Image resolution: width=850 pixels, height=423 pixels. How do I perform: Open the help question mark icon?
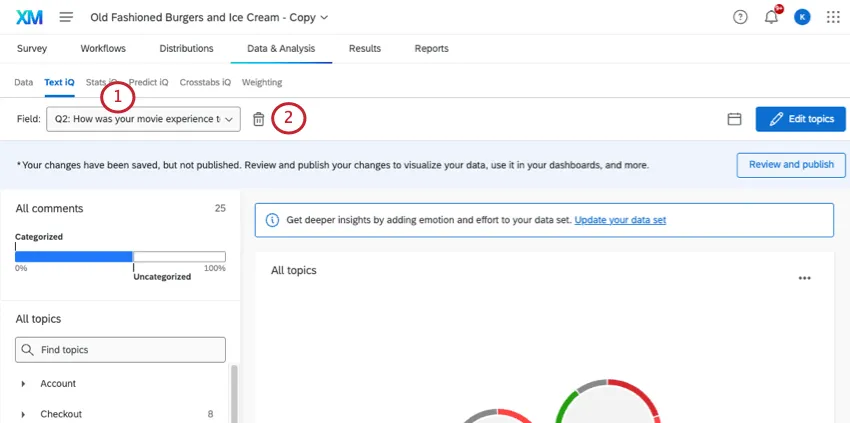740,17
